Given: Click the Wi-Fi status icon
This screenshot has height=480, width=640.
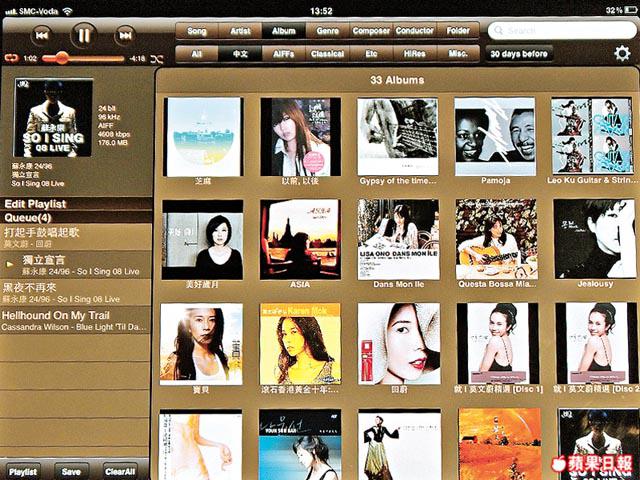Looking at the screenshot, I should tap(67, 11).
